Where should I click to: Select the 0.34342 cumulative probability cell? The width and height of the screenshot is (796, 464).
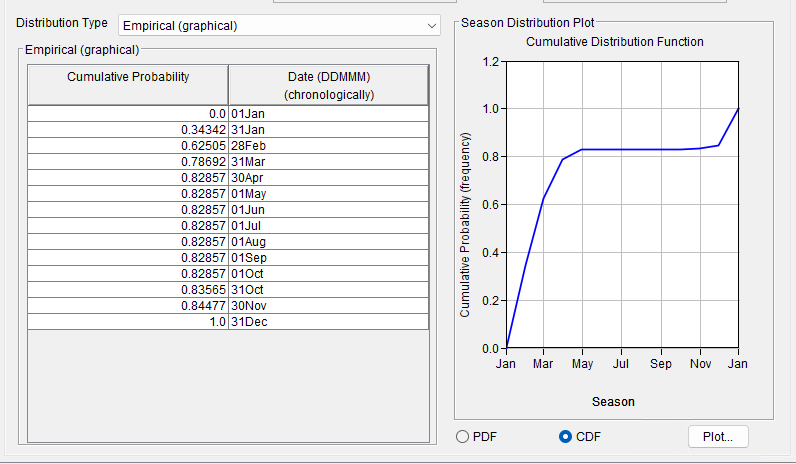128,130
